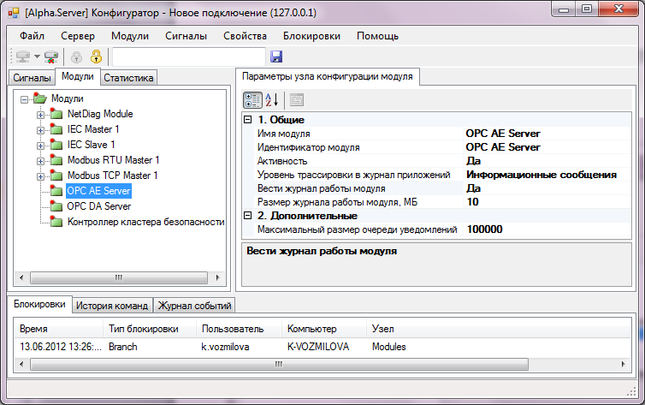Expand the IEC Slave 1 node

pos(40,146)
